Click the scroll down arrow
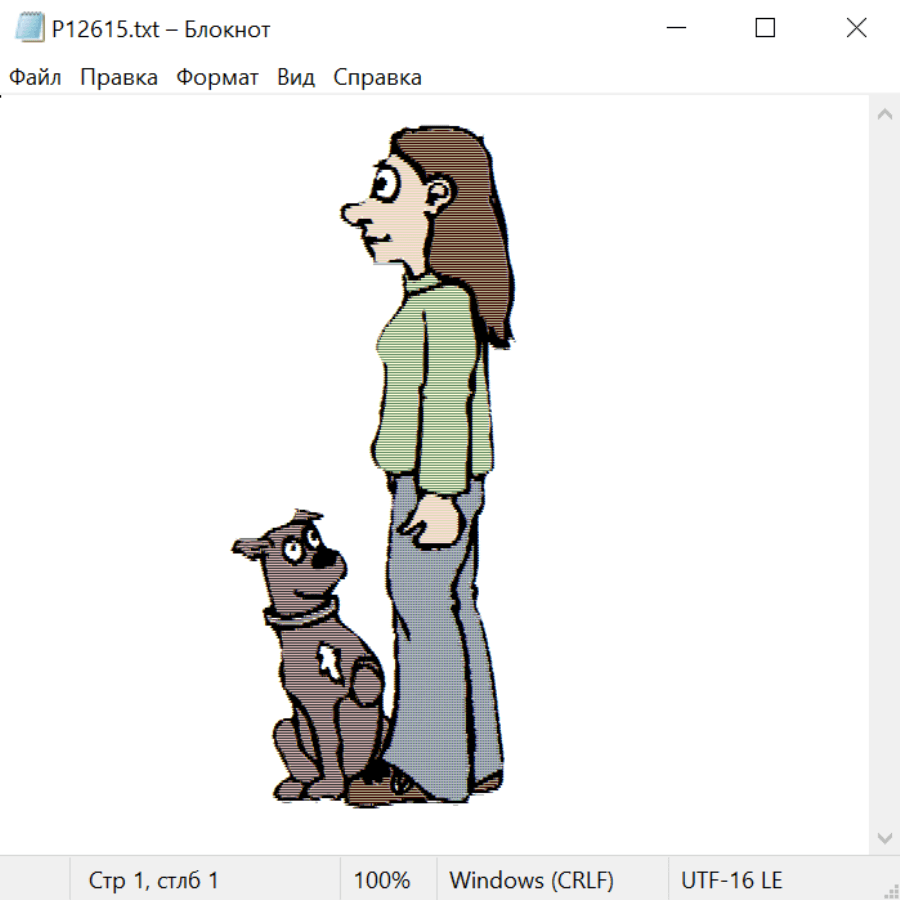 tap(885, 838)
